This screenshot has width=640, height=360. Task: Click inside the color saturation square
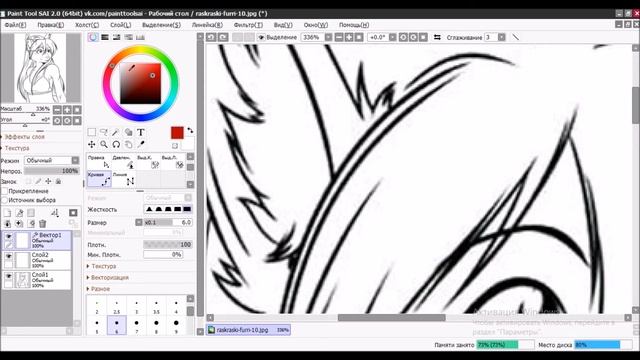[x=140, y=84]
